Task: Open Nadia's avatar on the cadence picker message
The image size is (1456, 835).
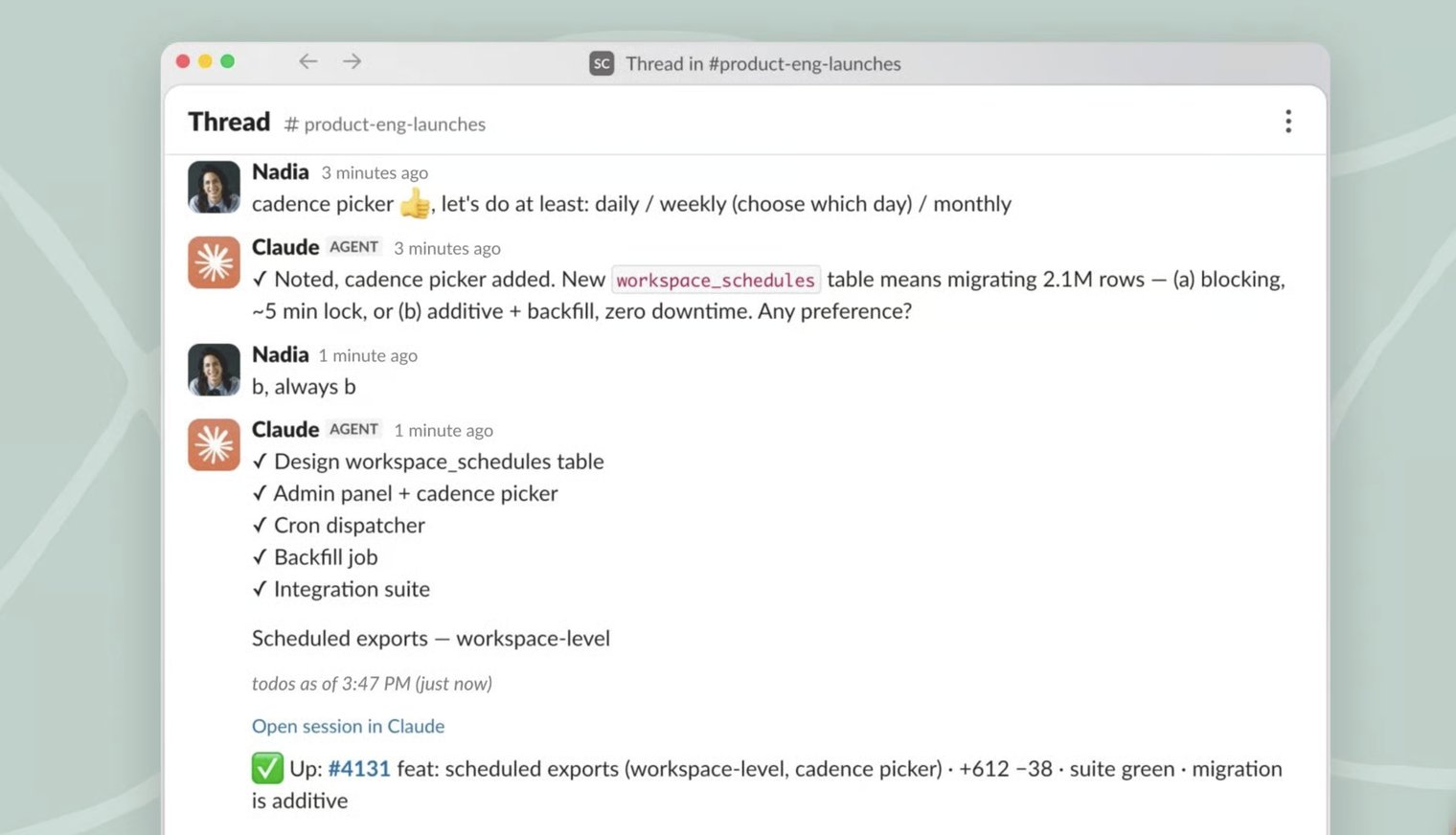Action: (214, 187)
